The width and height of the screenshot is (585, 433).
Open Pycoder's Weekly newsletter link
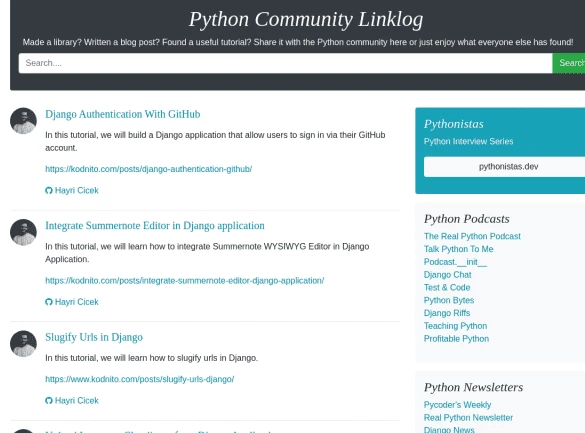(x=457, y=405)
